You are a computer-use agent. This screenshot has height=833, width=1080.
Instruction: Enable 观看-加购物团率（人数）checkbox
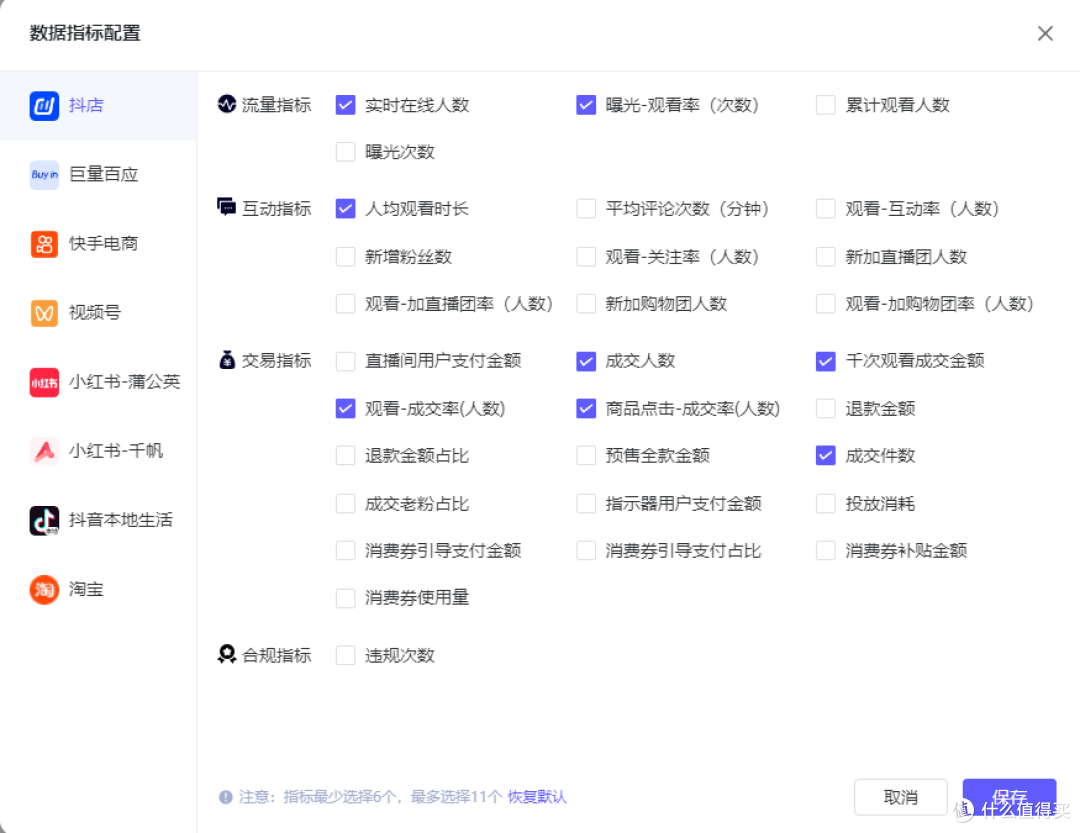(x=826, y=303)
